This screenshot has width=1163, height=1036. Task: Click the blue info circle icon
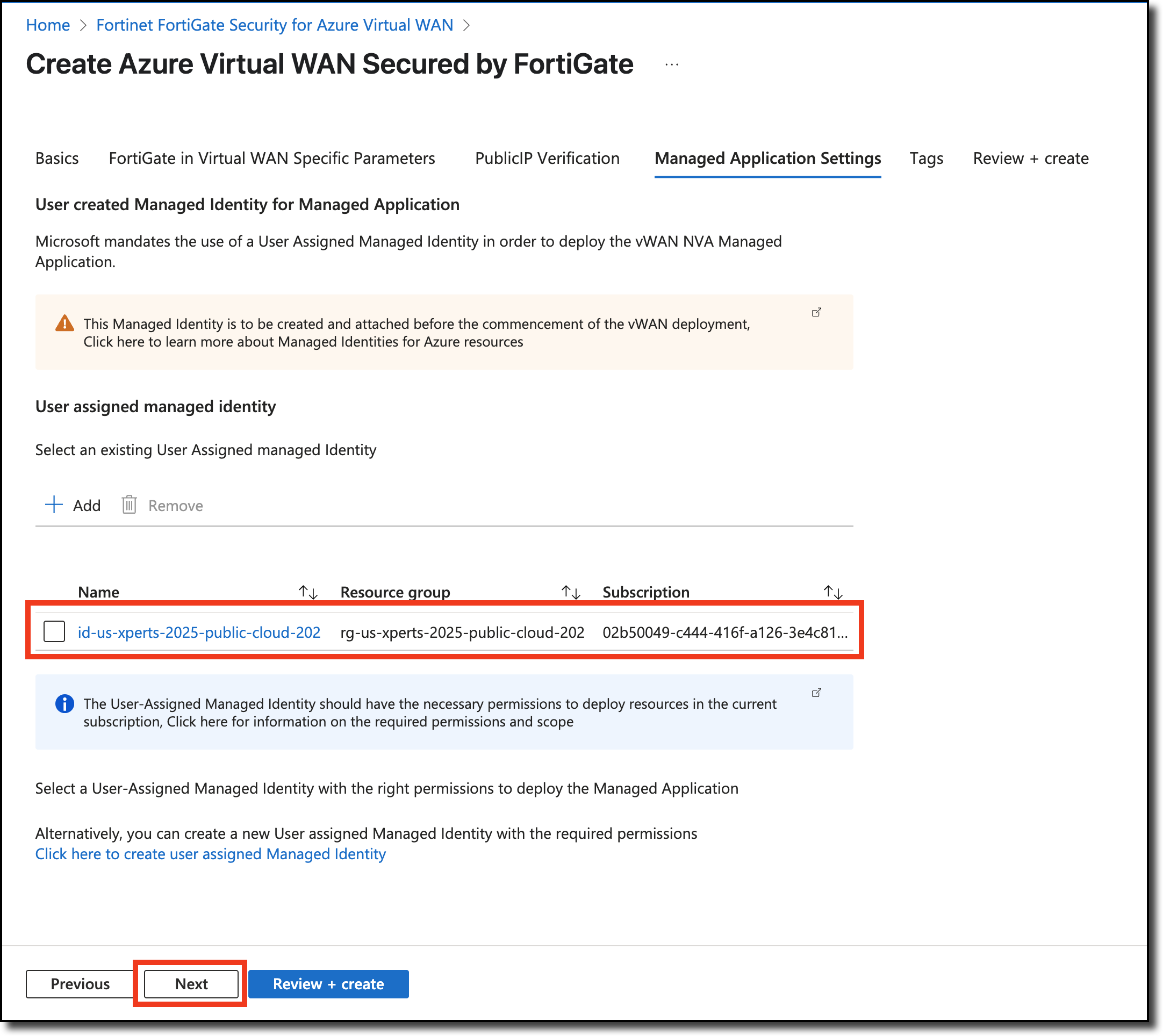point(65,703)
